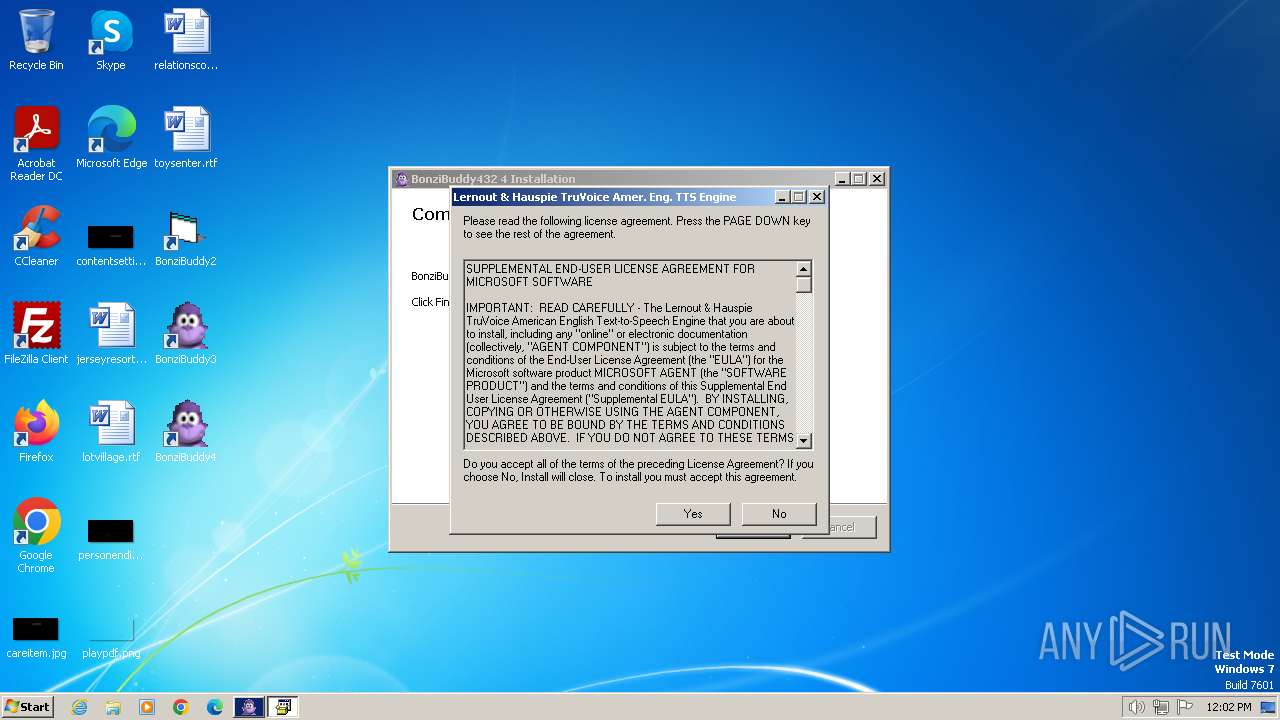Close the TruVoice TTS Engine dialog

click(x=817, y=197)
